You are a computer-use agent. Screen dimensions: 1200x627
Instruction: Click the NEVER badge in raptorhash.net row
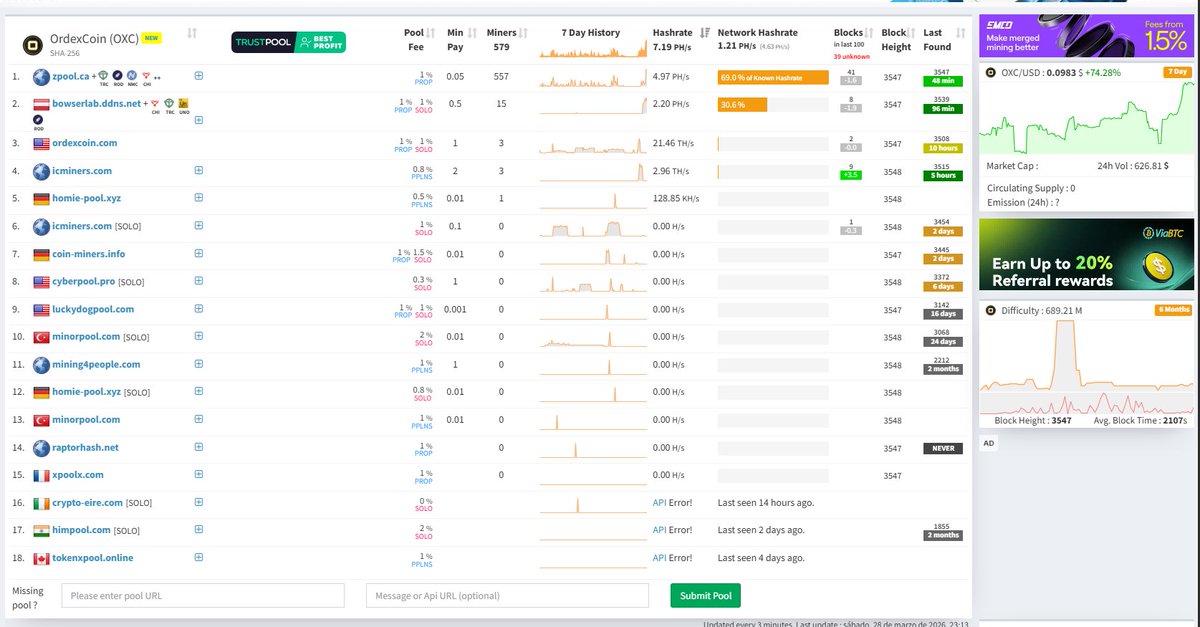[x=943, y=449]
